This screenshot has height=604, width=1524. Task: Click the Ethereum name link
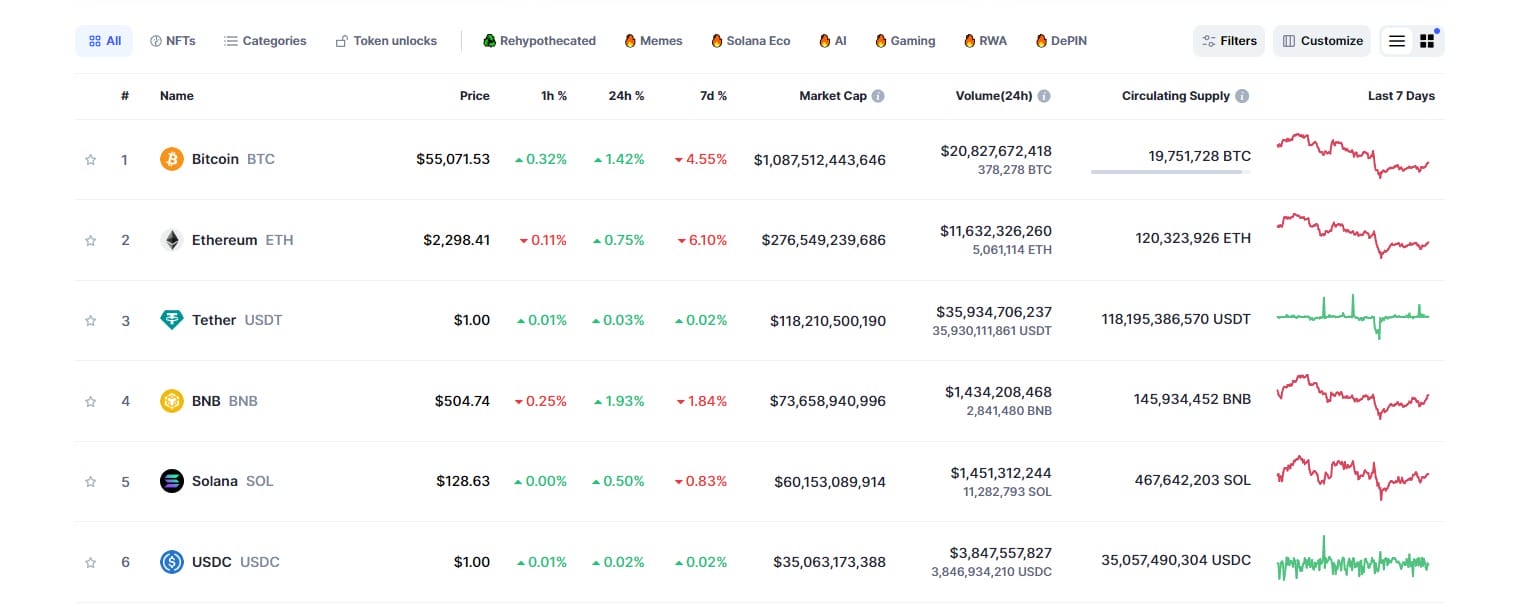[225, 239]
